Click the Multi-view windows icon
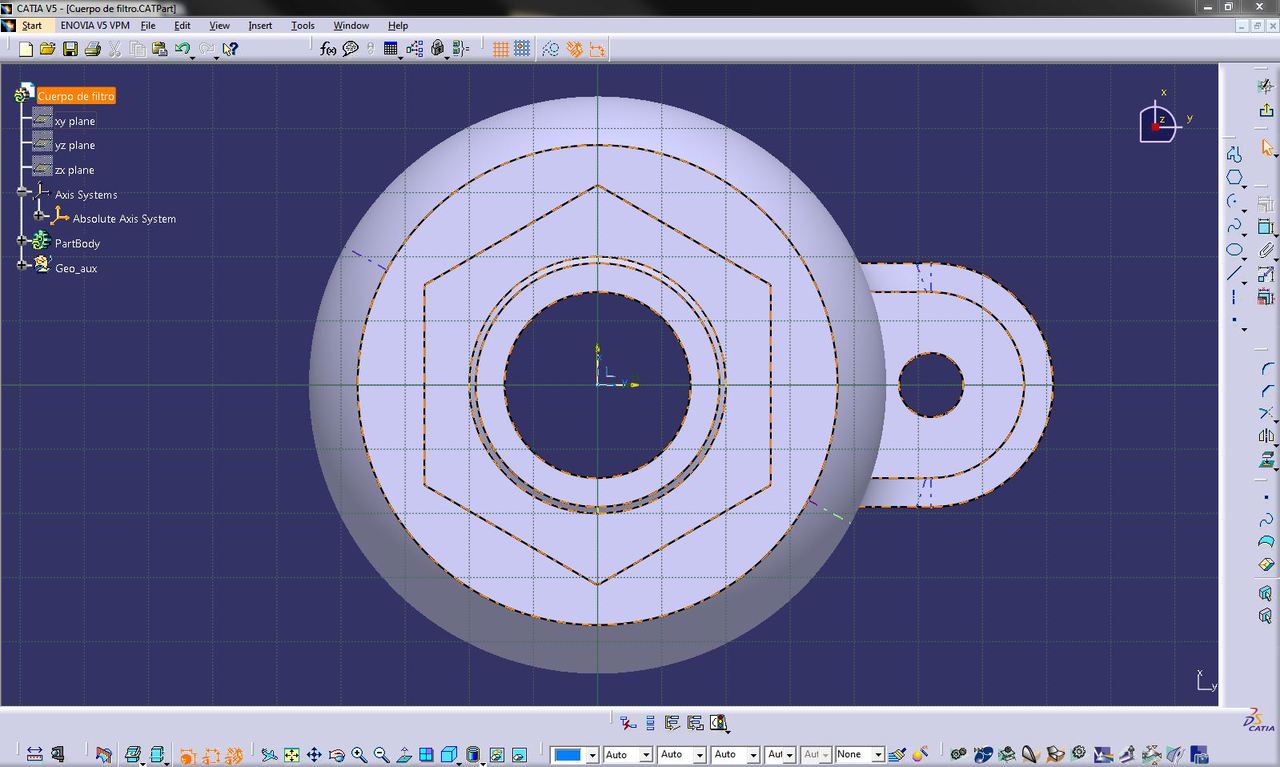This screenshot has width=1280, height=767. [426, 755]
